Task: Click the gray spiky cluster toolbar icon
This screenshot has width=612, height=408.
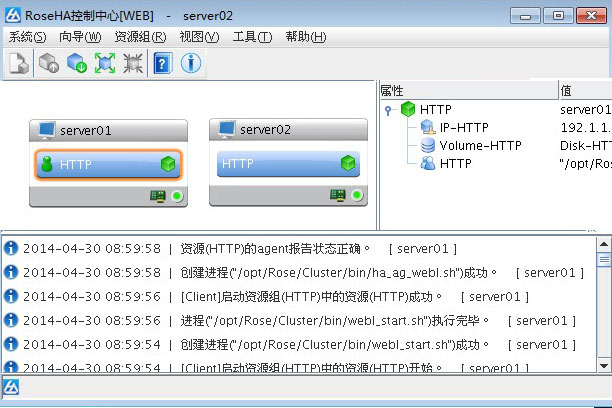Action: pos(133,63)
